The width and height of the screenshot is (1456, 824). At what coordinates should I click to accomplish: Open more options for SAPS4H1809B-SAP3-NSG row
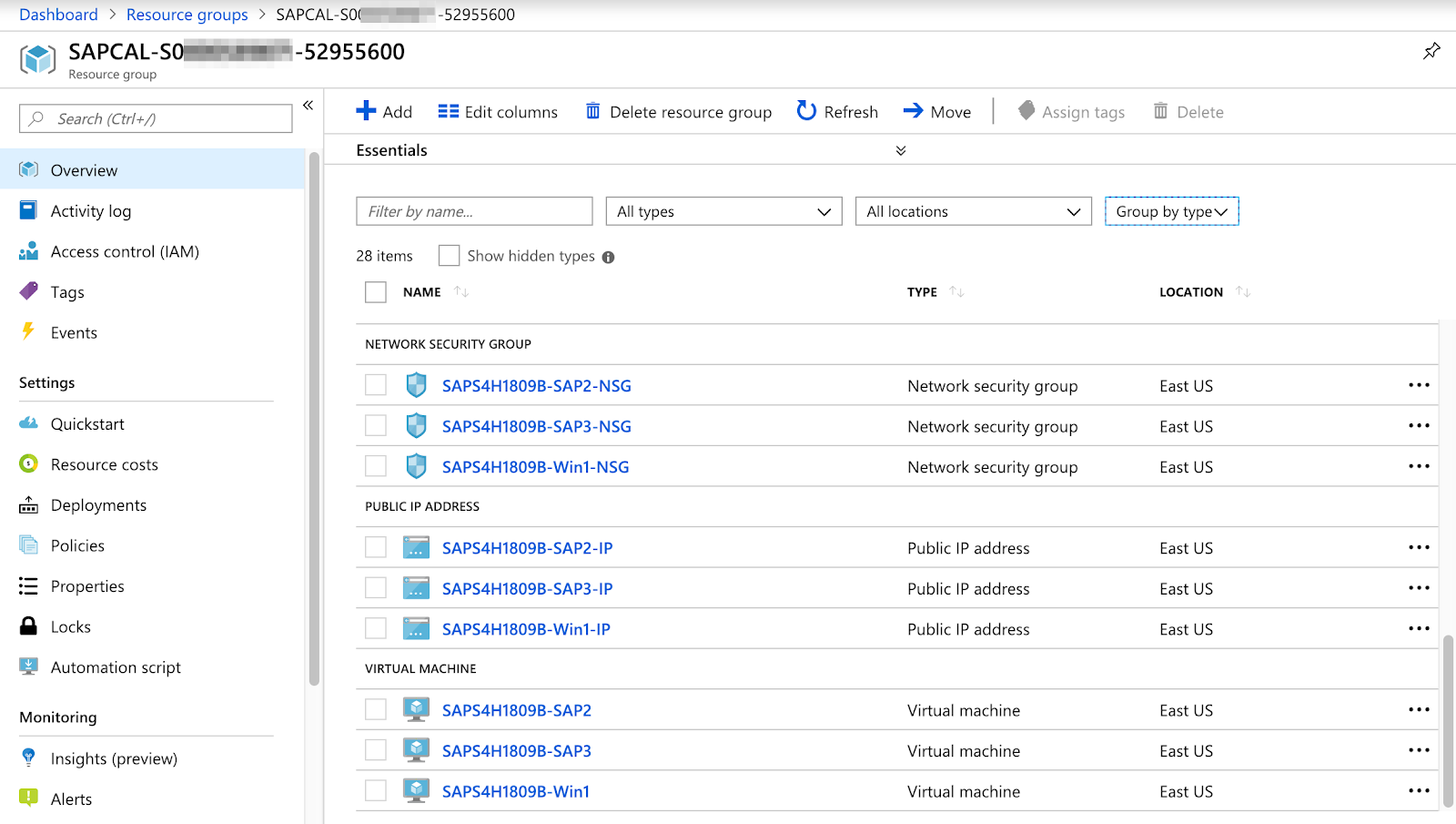[1419, 425]
